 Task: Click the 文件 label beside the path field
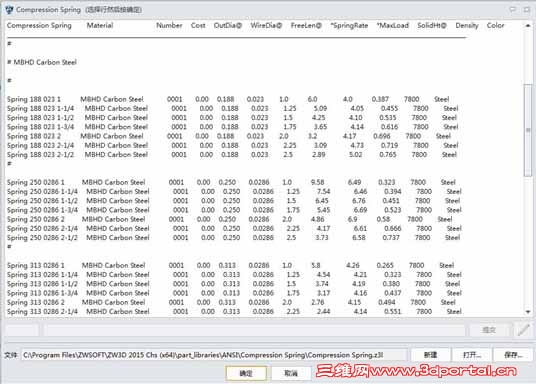pos(11,355)
